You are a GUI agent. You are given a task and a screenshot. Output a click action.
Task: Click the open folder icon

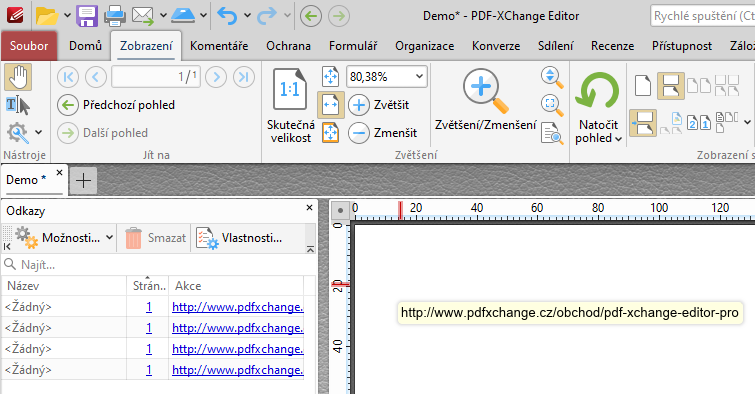point(47,16)
